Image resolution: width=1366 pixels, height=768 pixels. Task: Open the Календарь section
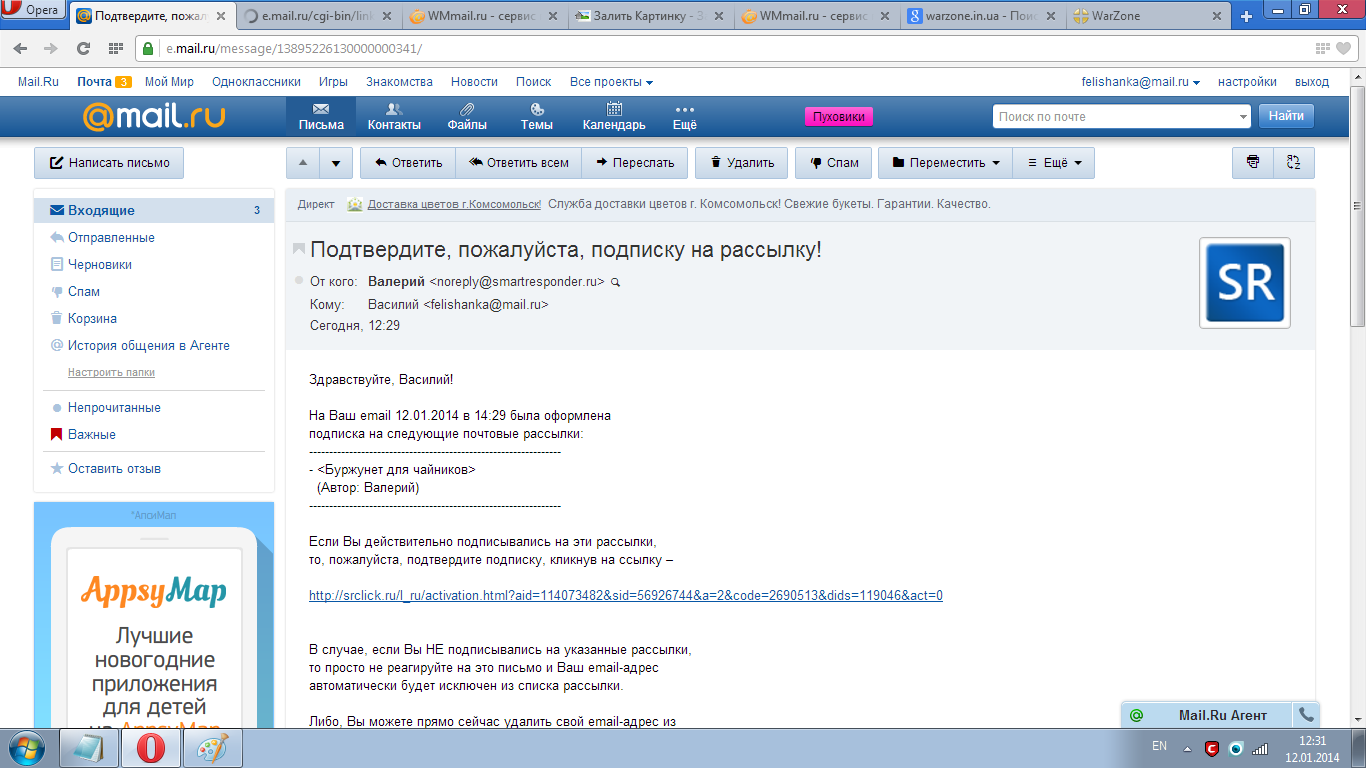614,117
